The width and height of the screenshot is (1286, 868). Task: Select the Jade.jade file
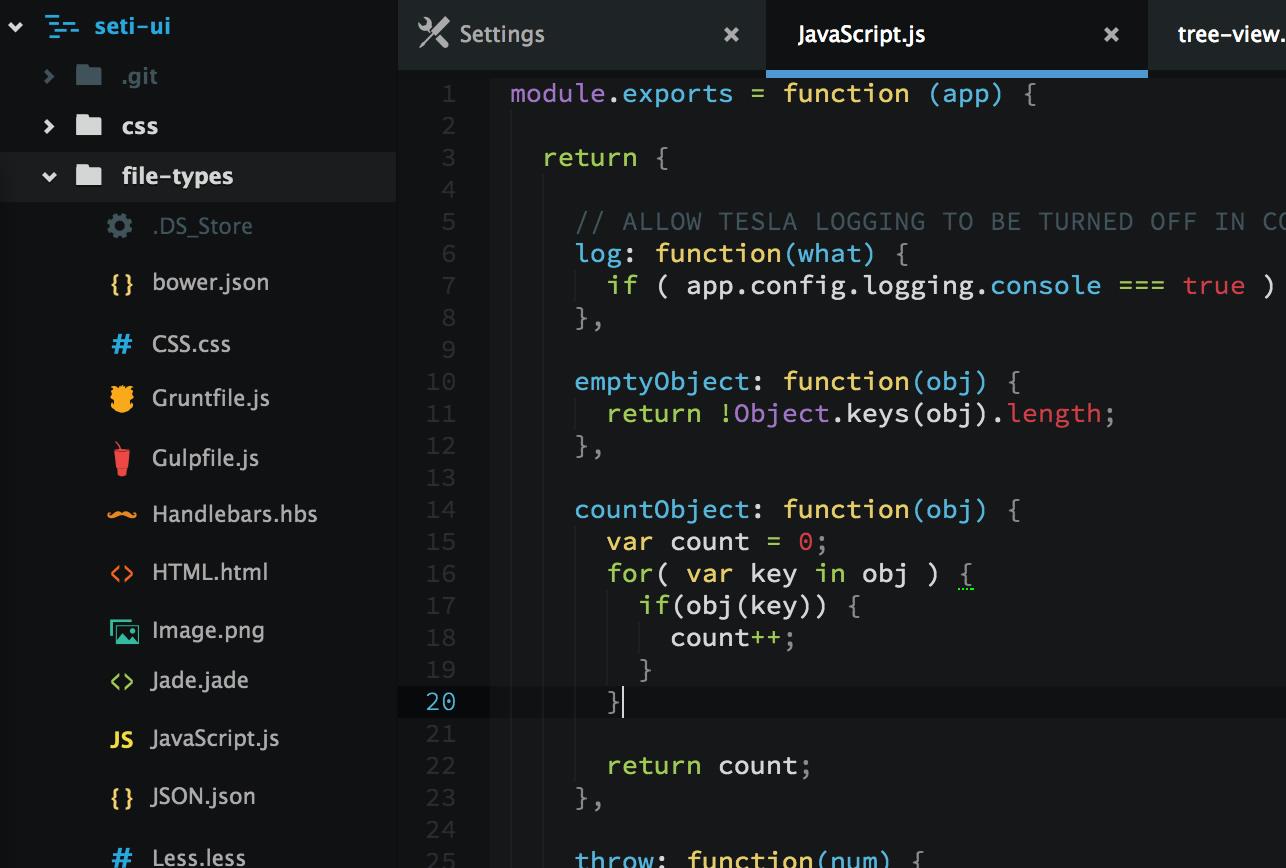coord(200,680)
